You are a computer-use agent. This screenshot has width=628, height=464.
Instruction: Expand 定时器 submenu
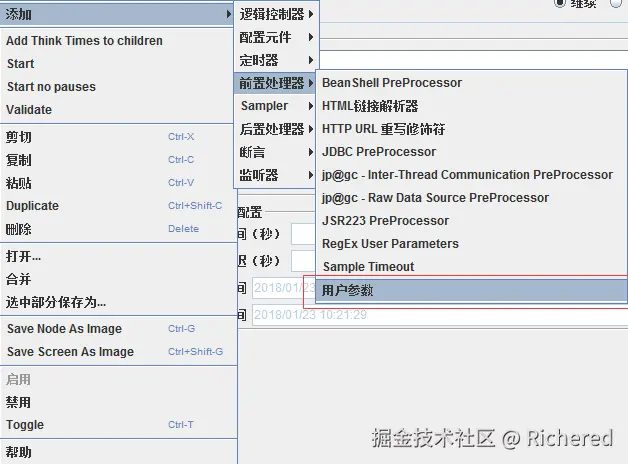tap(276, 60)
